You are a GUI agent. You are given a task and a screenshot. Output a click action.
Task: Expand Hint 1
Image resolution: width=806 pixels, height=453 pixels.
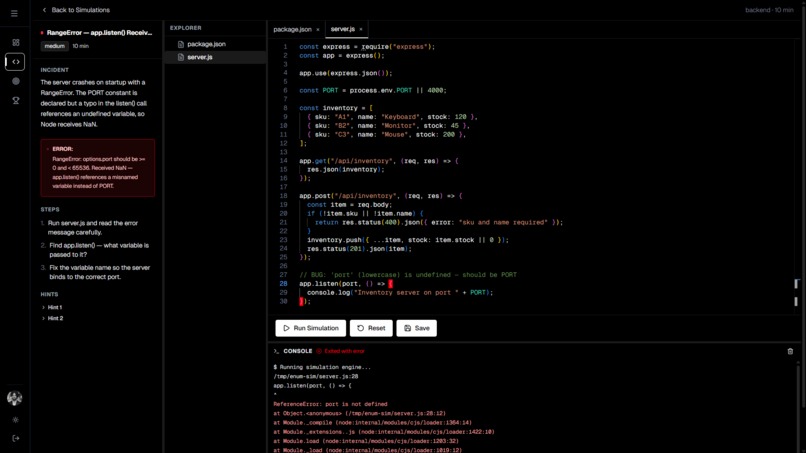coord(52,307)
